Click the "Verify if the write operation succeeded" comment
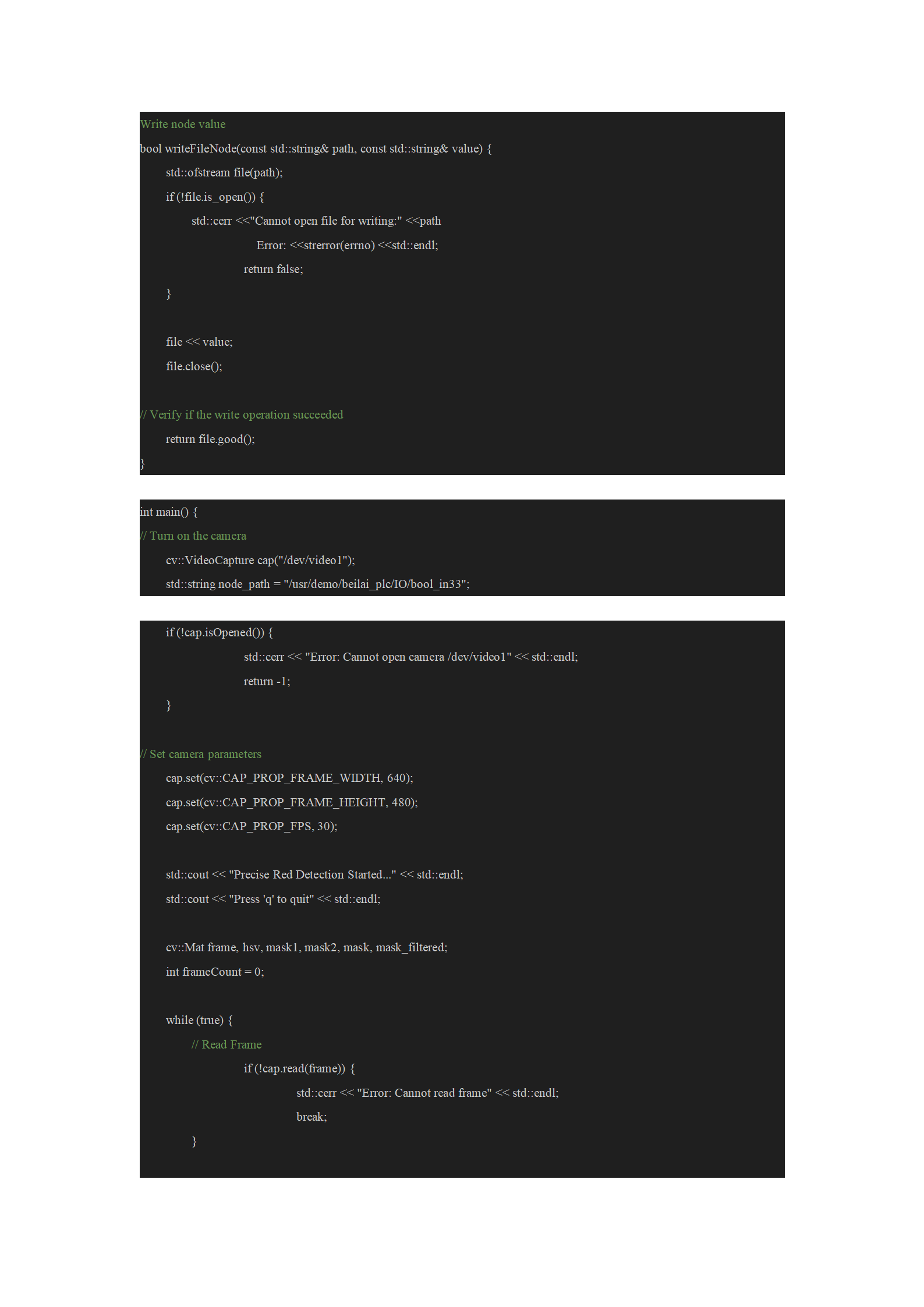 pos(242,415)
